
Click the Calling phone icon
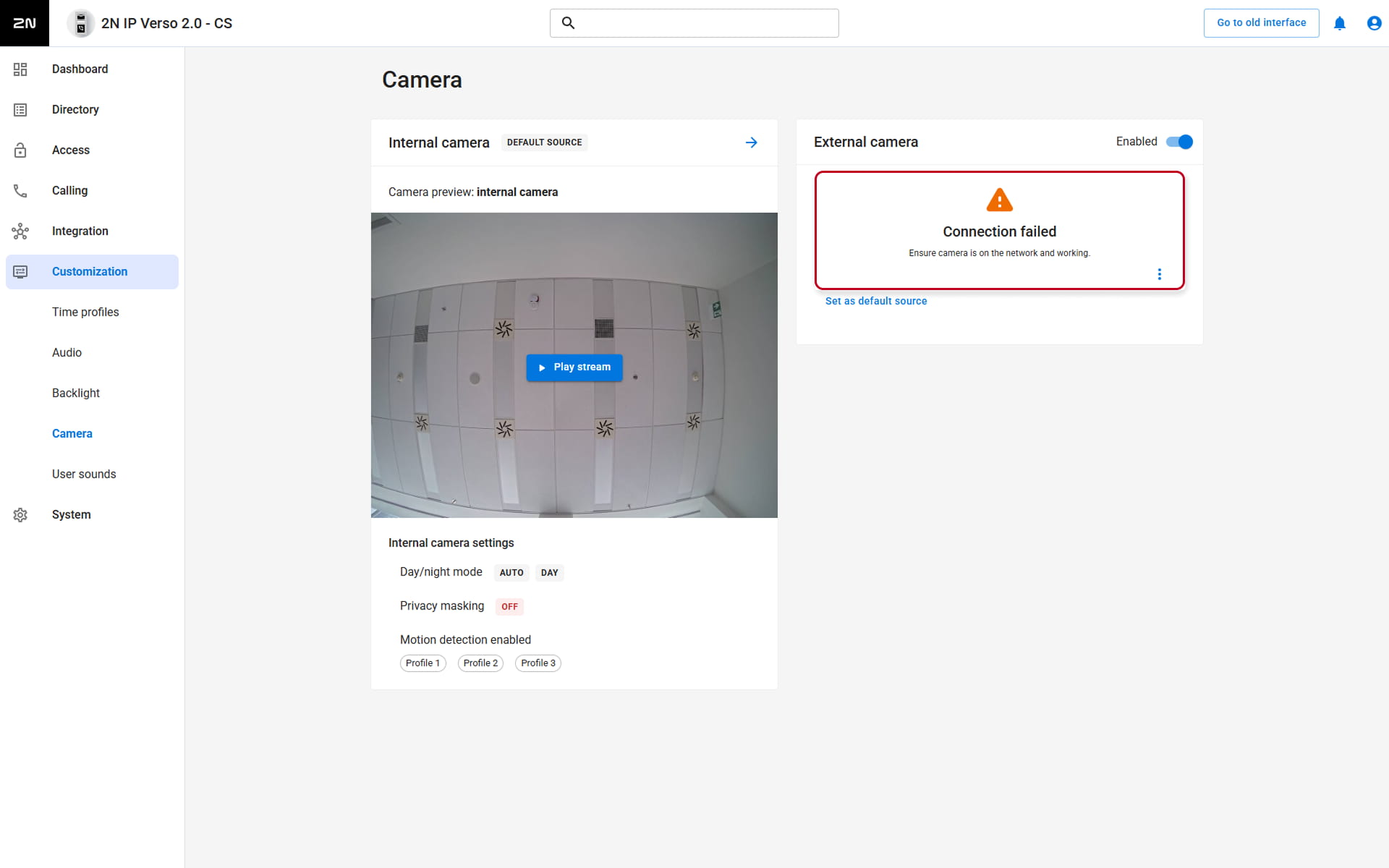pos(20,191)
